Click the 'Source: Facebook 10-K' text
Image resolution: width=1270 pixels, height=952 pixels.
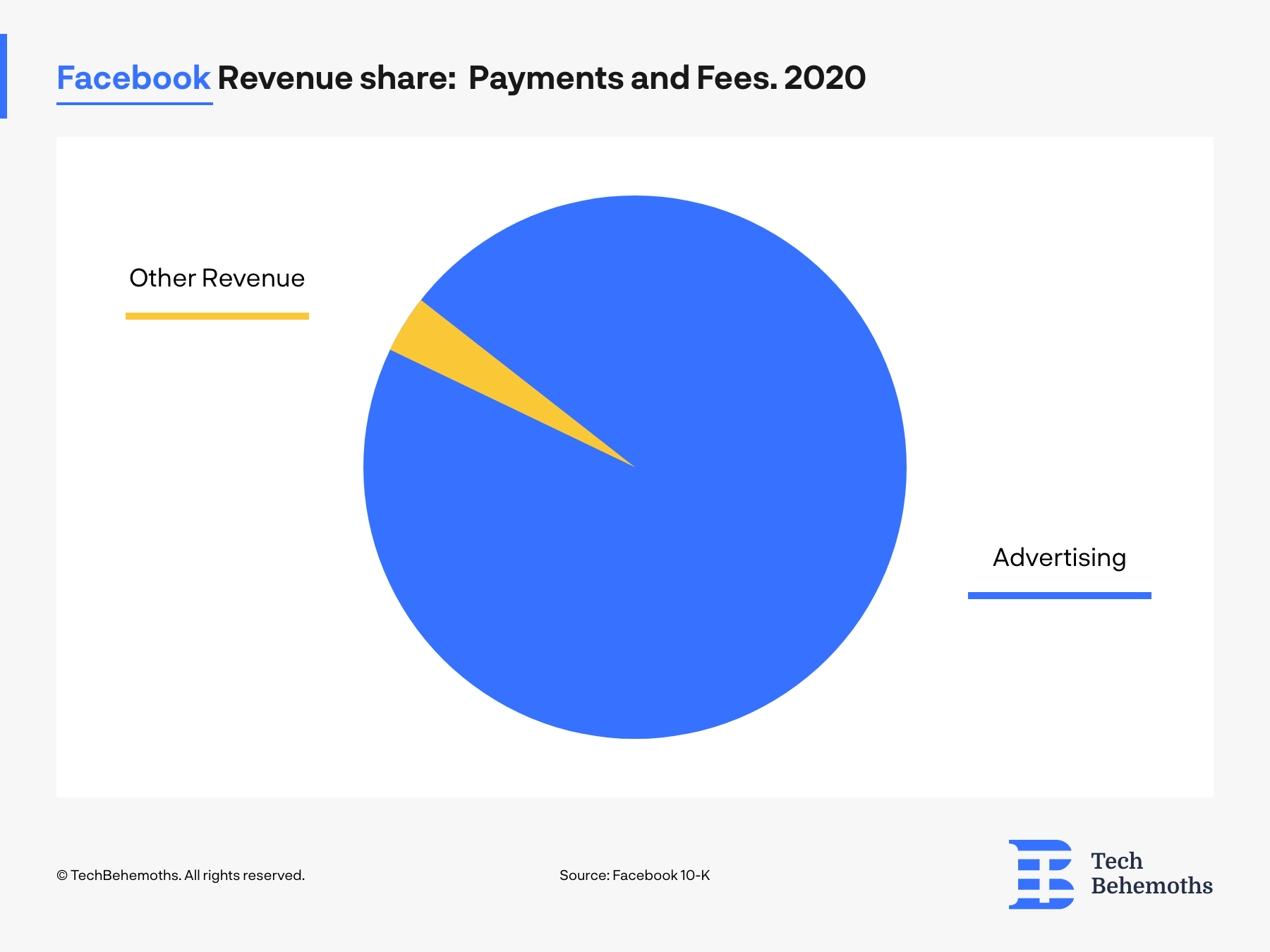pyautogui.click(x=634, y=875)
